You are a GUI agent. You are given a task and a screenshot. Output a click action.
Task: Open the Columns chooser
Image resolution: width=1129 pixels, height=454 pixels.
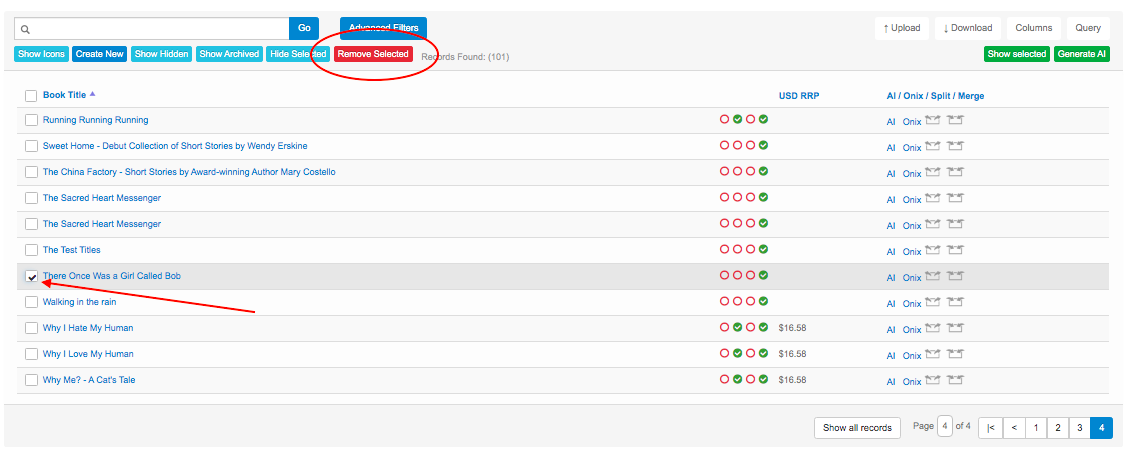pyautogui.click(x=1033, y=28)
